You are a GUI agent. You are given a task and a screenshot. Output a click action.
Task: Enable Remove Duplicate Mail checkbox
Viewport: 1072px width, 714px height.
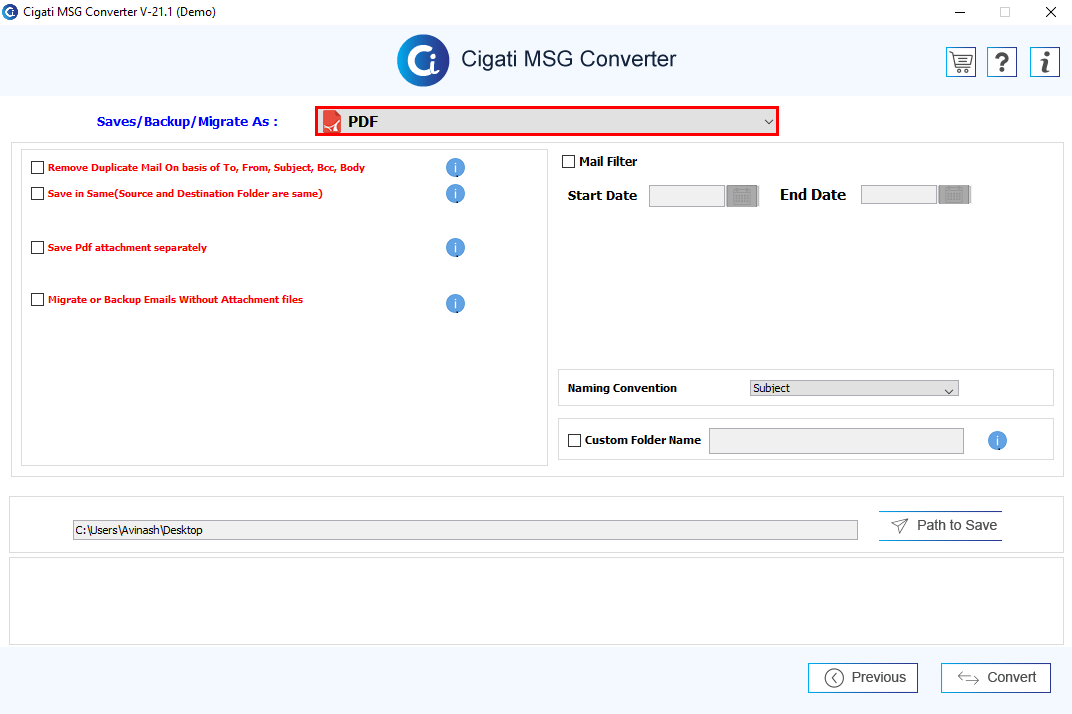(38, 168)
